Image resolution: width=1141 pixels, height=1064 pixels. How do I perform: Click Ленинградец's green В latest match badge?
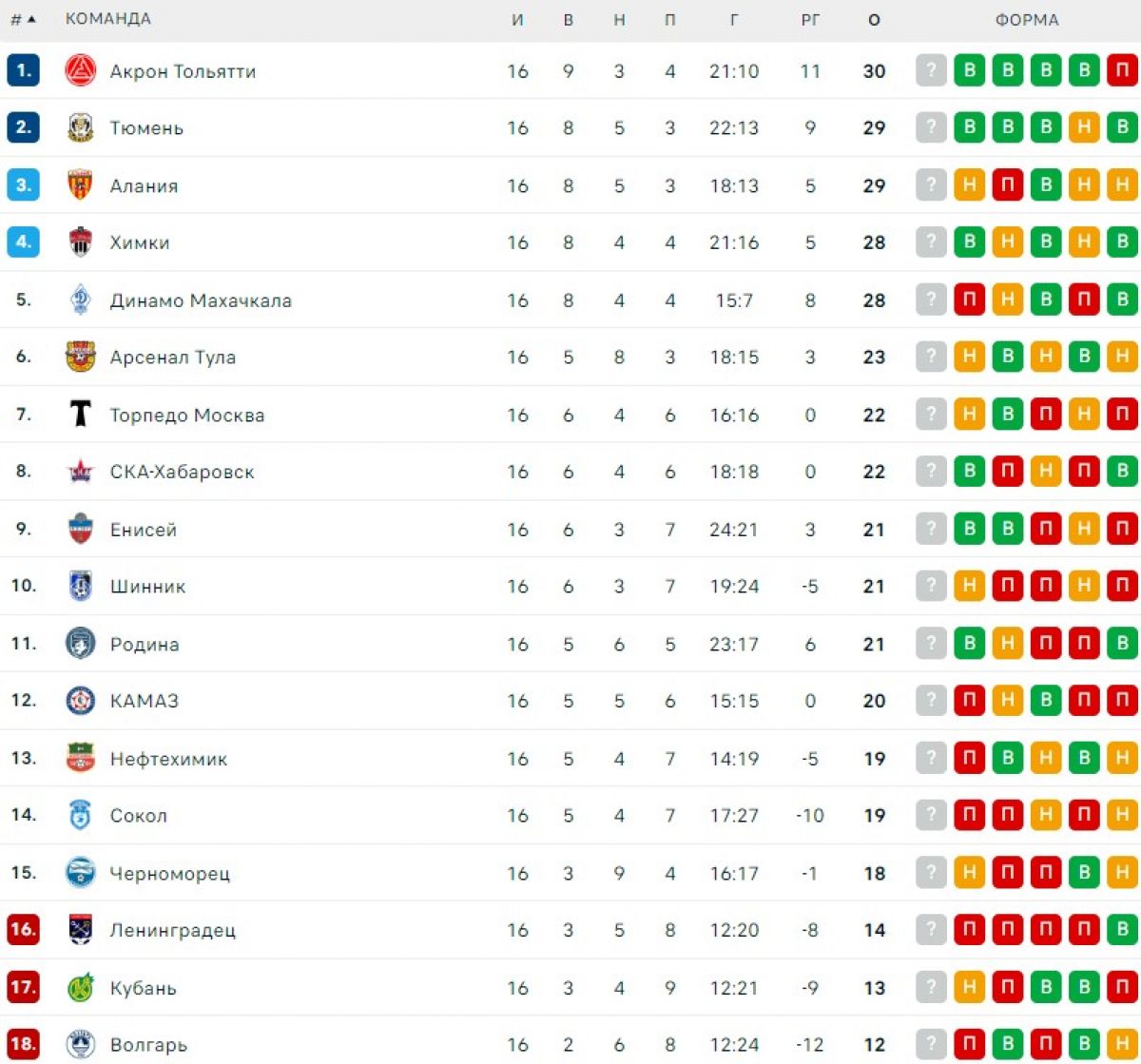tap(1122, 930)
